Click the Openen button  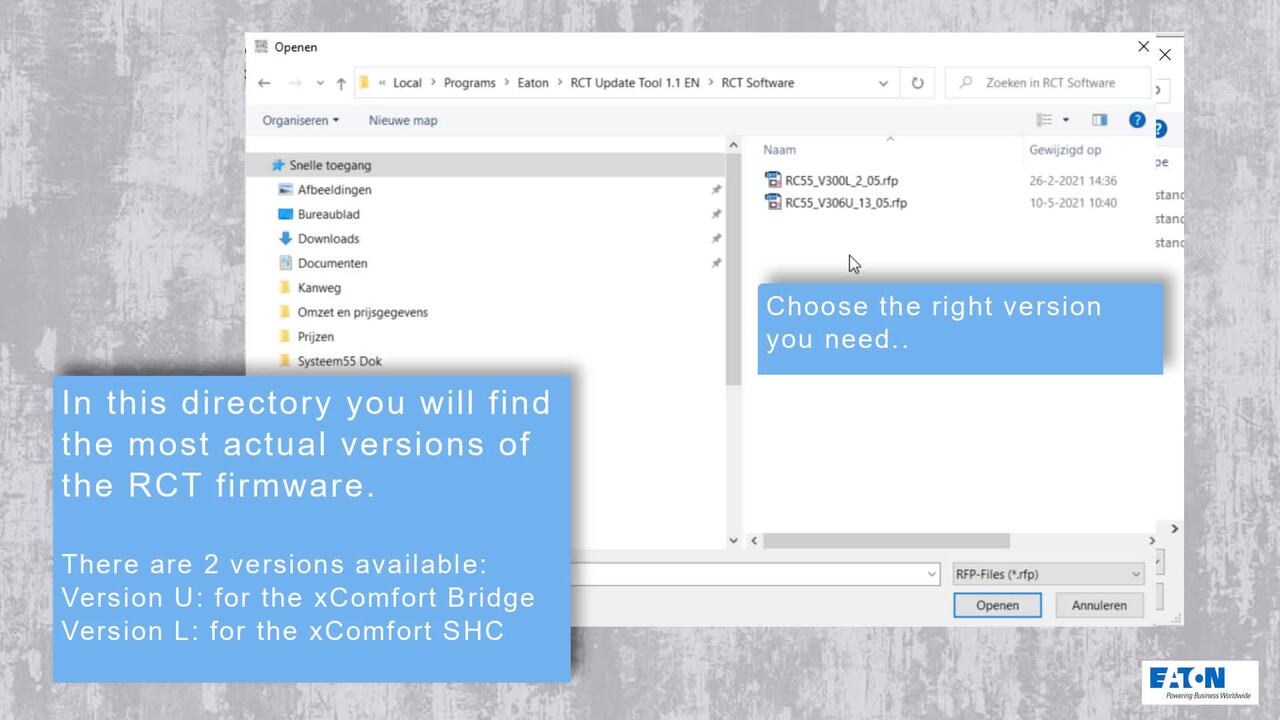click(x=997, y=605)
